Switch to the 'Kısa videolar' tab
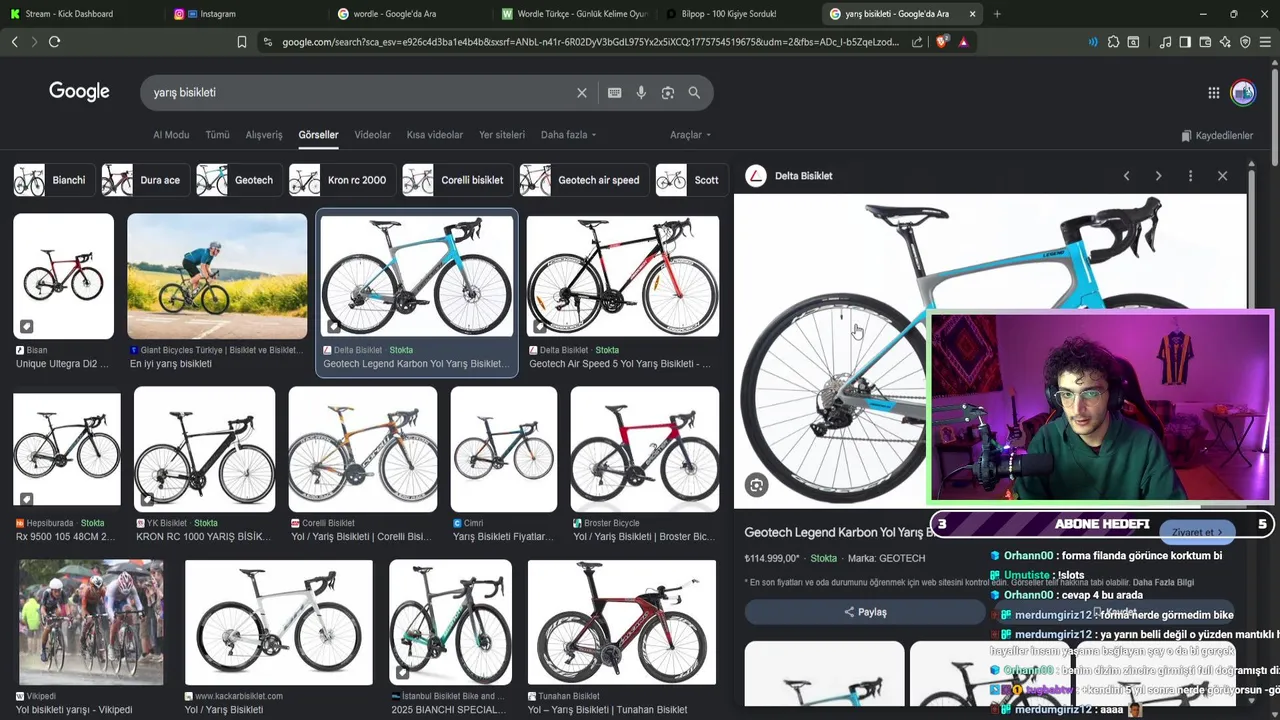 coord(435,135)
